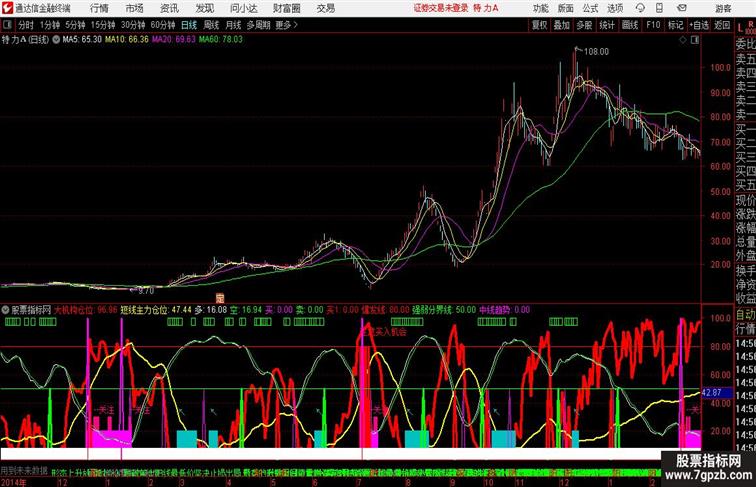Click the headset customer service icon
Viewport: 756px width, 487px height.
coord(640,8)
